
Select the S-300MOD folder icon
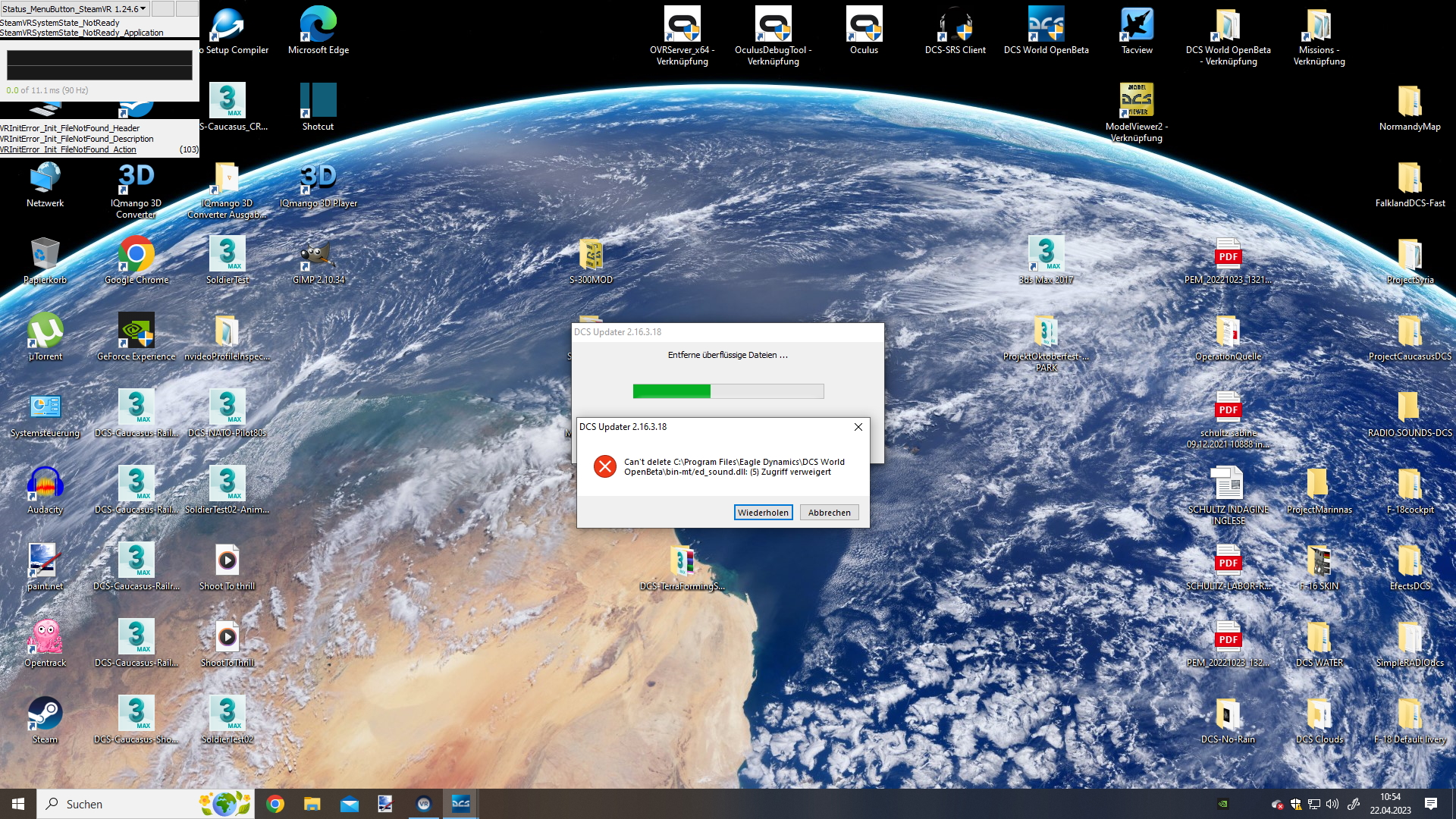(x=591, y=261)
